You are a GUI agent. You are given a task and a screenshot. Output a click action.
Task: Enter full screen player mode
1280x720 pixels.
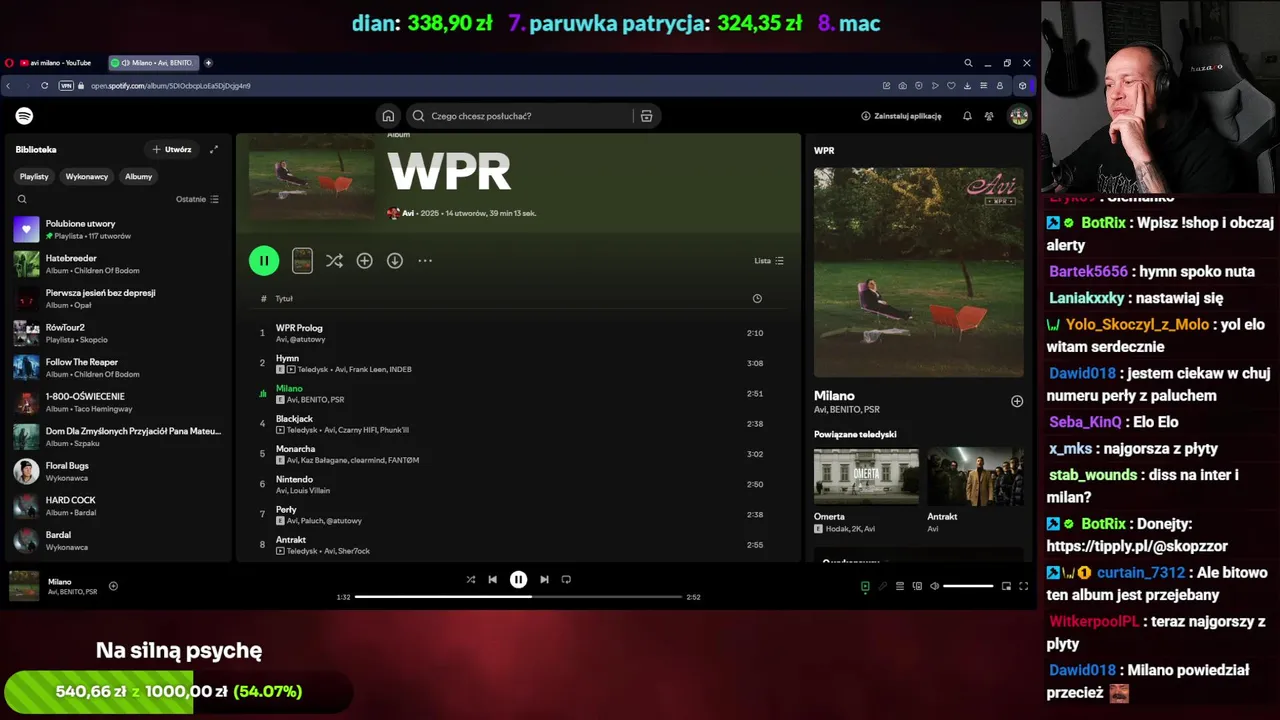[x=1023, y=586]
